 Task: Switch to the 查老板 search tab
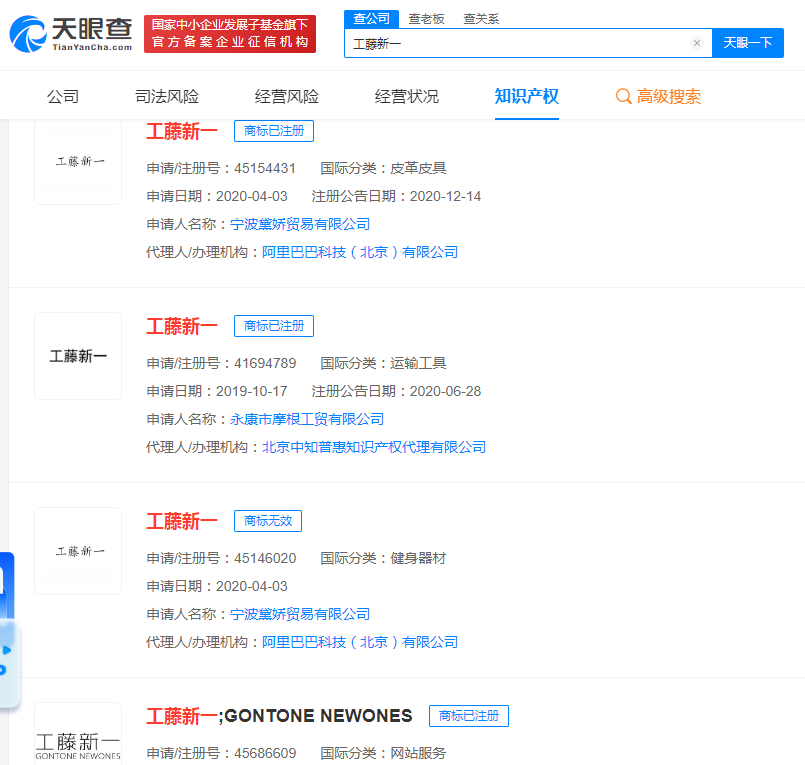(426, 19)
